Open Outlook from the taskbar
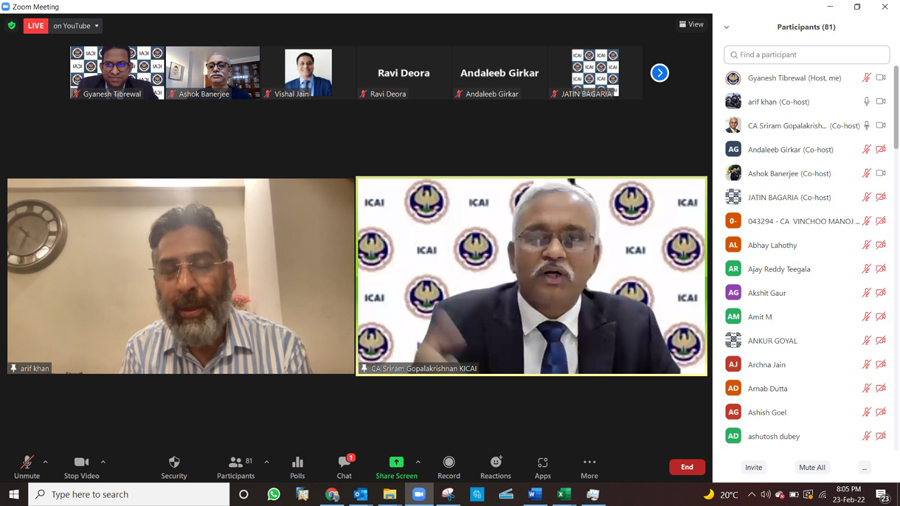The height and width of the screenshot is (506, 900). [360, 494]
